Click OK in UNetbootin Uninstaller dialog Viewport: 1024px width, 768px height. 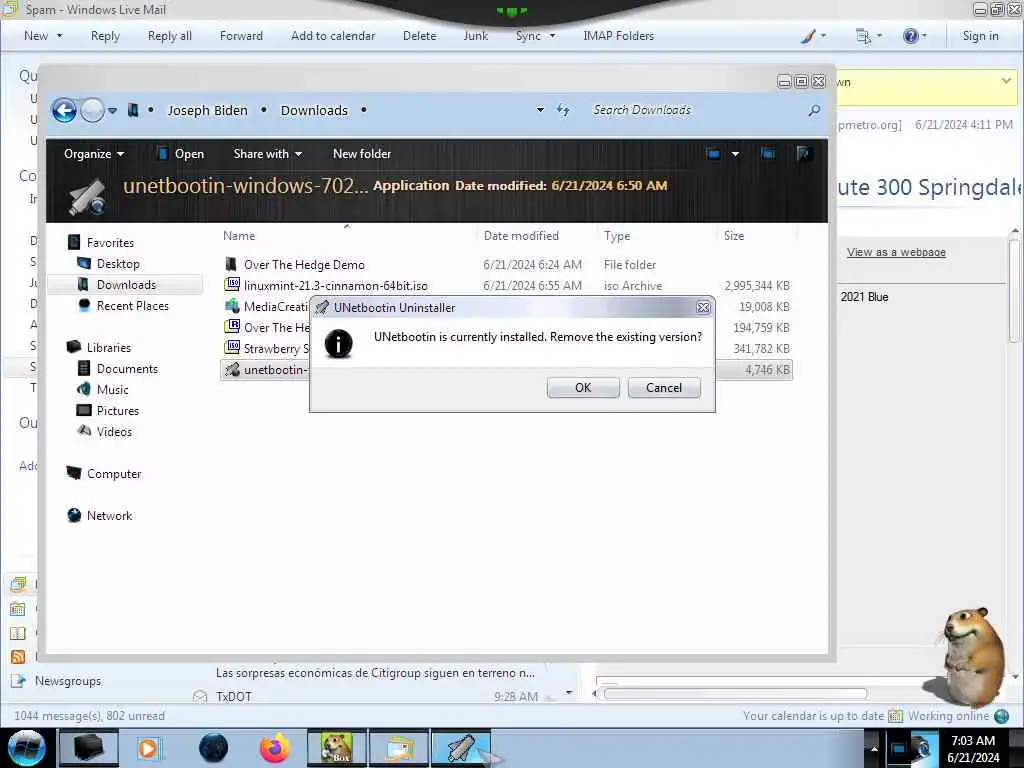click(583, 387)
